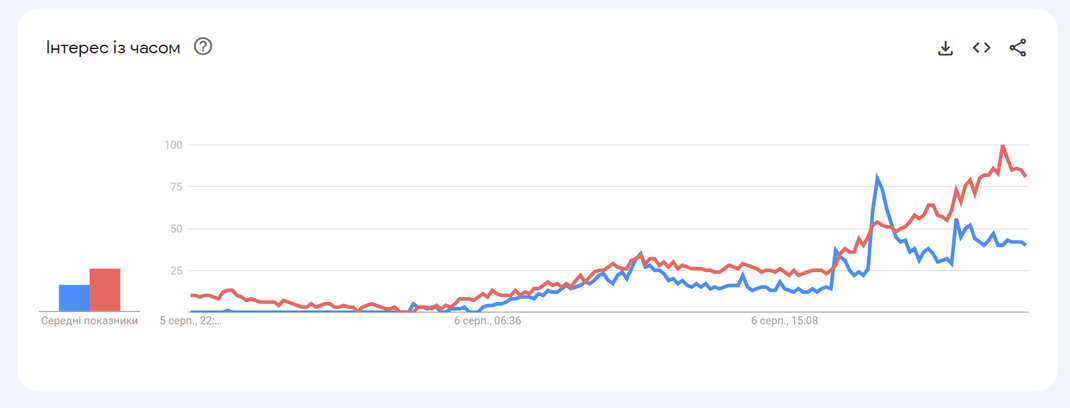Click the help question mark icon

(203, 47)
